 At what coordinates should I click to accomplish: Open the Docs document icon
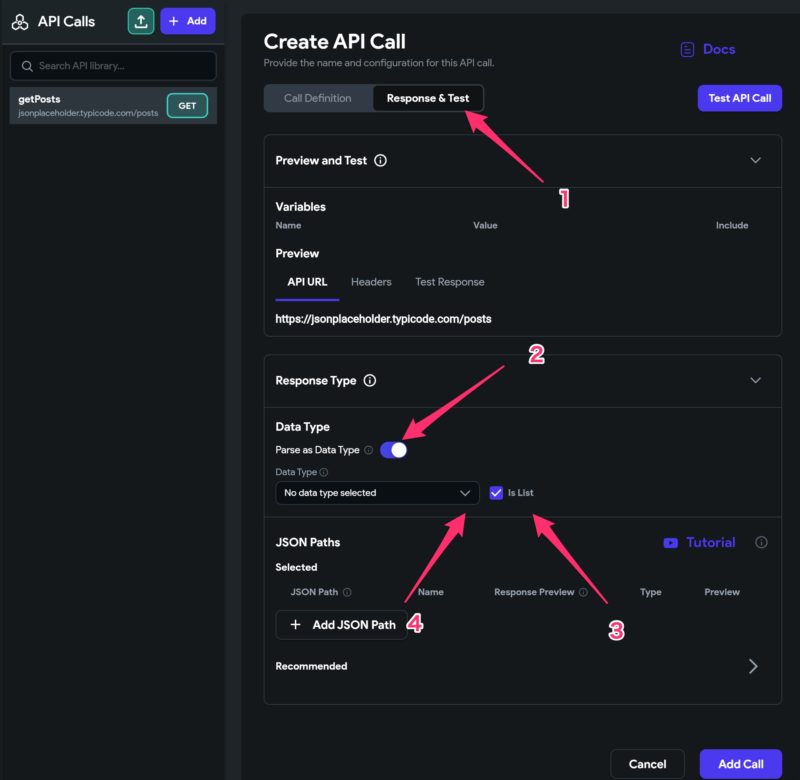(687, 49)
